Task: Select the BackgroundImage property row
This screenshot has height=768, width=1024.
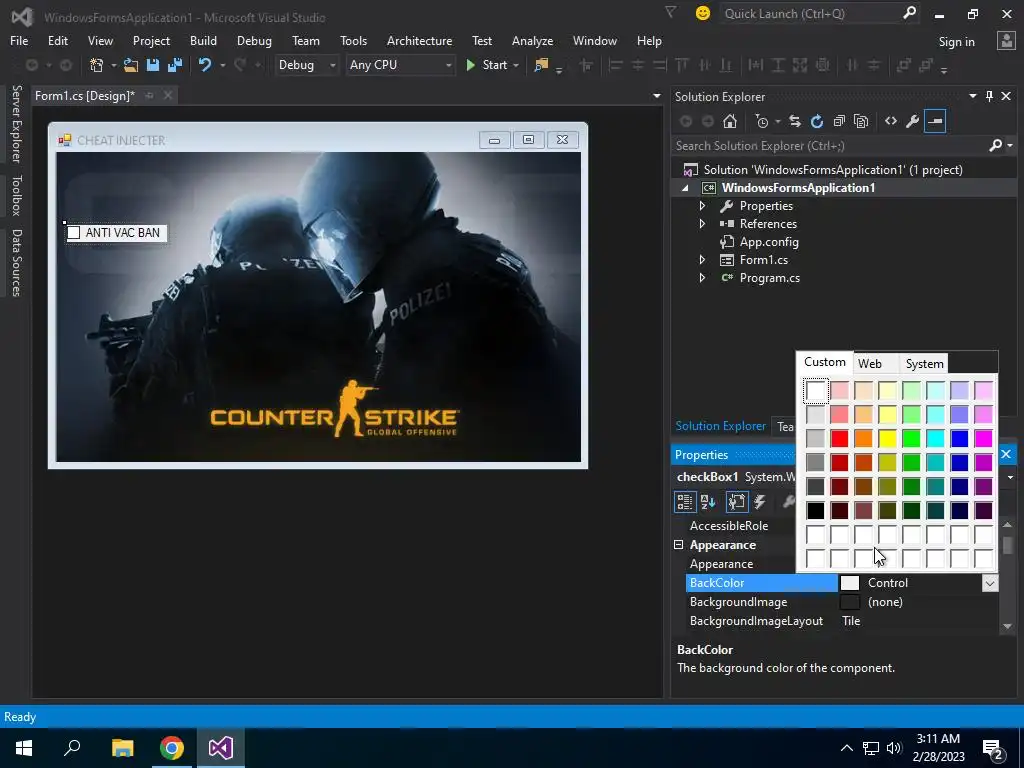Action: click(842, 601)
